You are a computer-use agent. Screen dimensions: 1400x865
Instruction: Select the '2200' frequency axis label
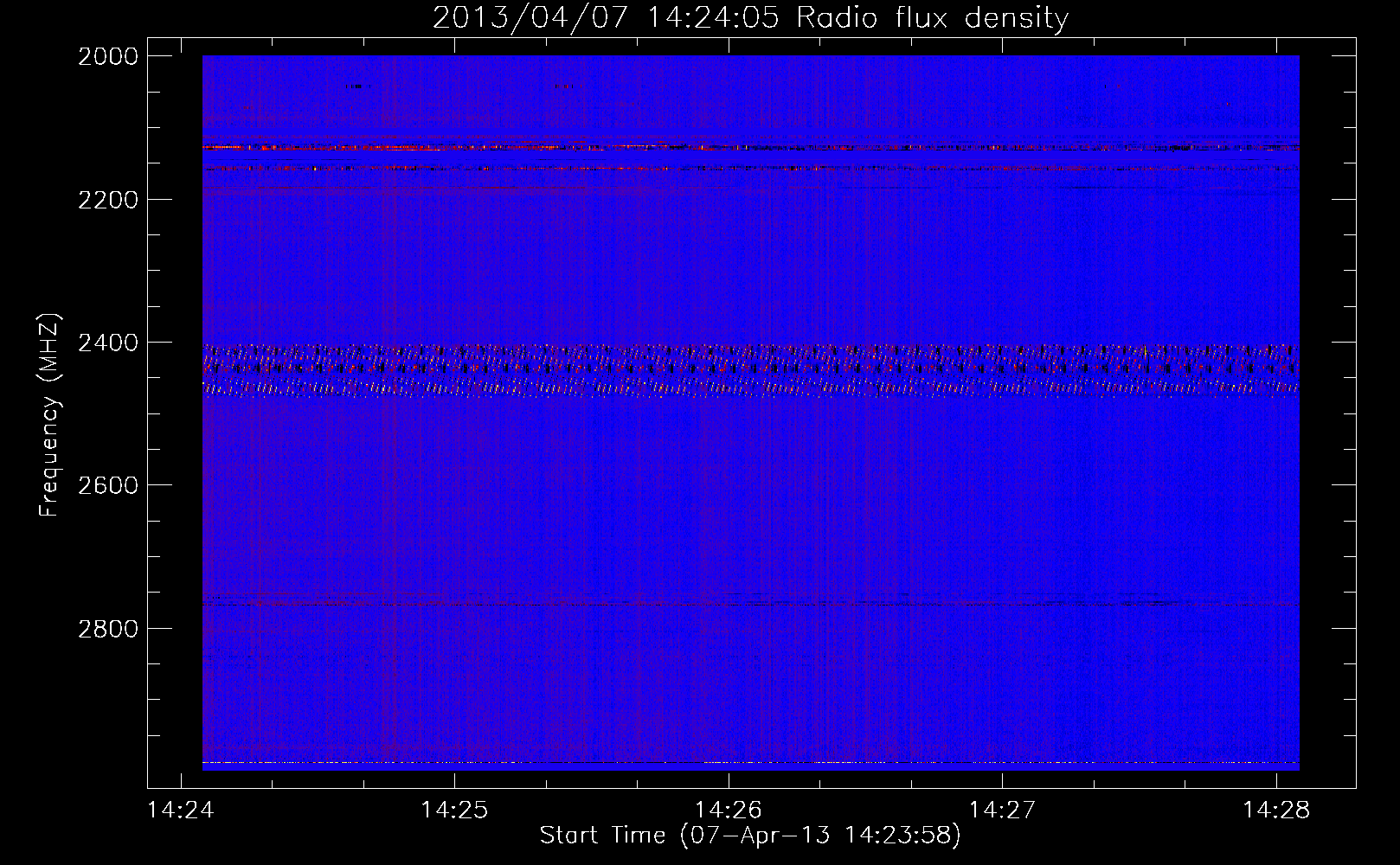point(108,200)
